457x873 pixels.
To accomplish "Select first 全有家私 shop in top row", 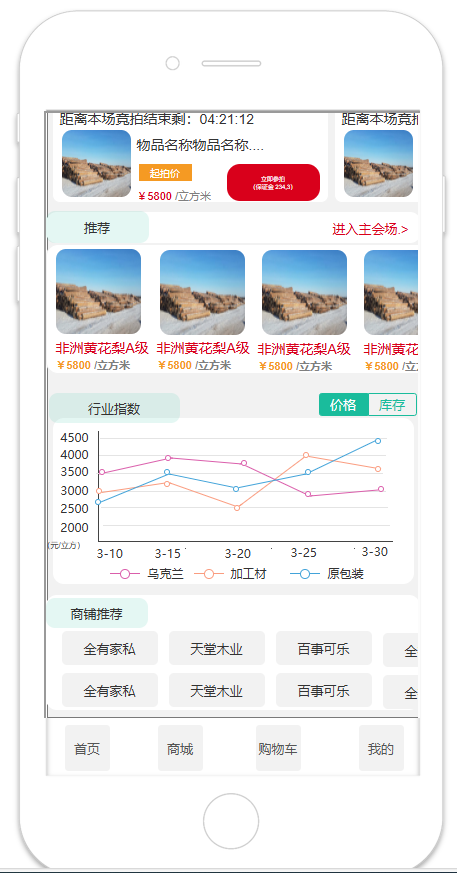I will pyautogui.click(x=110, y=648).
